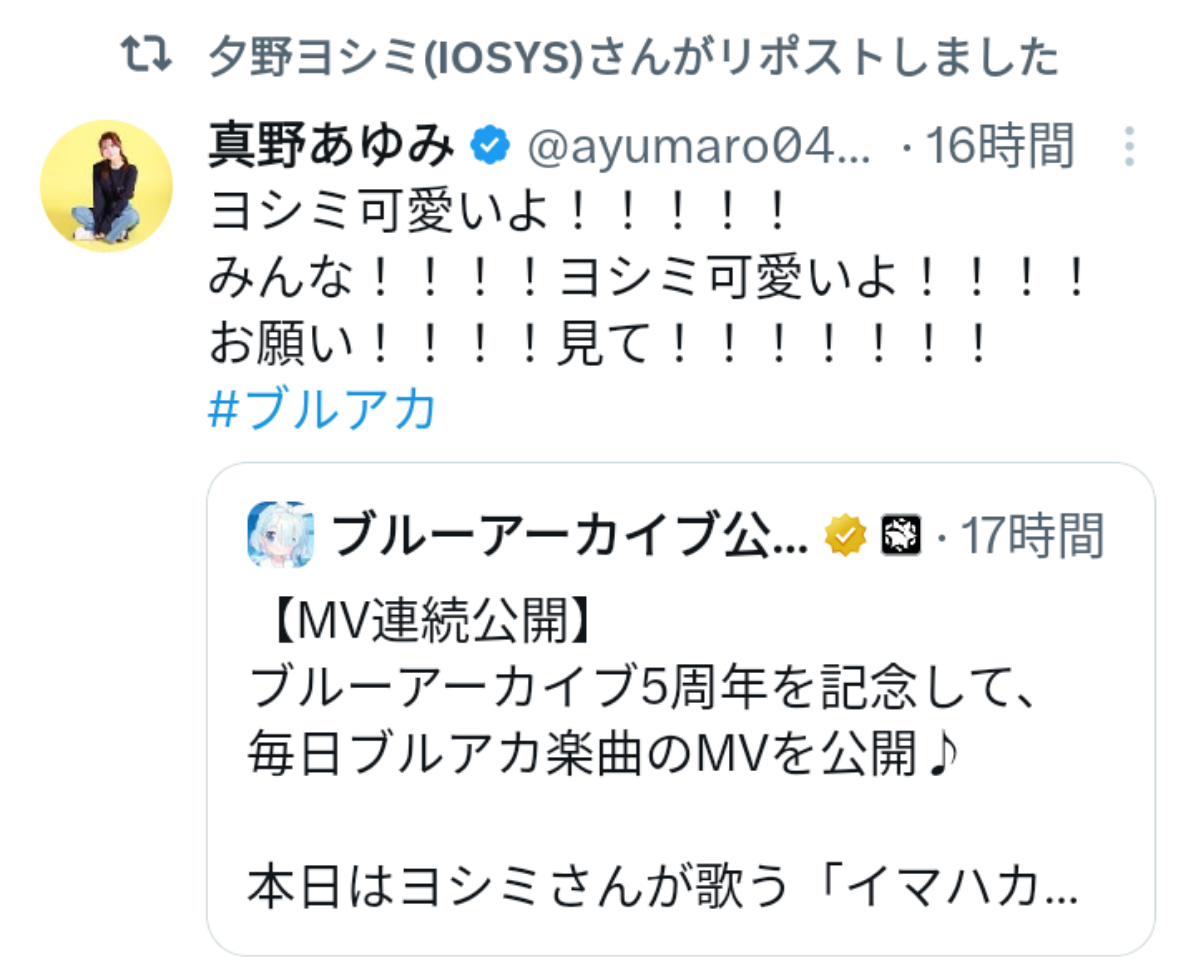Viewport: 1196px width, 960px height.
Task: Click the ブルーアーカイブ account avatar icon
Action: point(281,535)
